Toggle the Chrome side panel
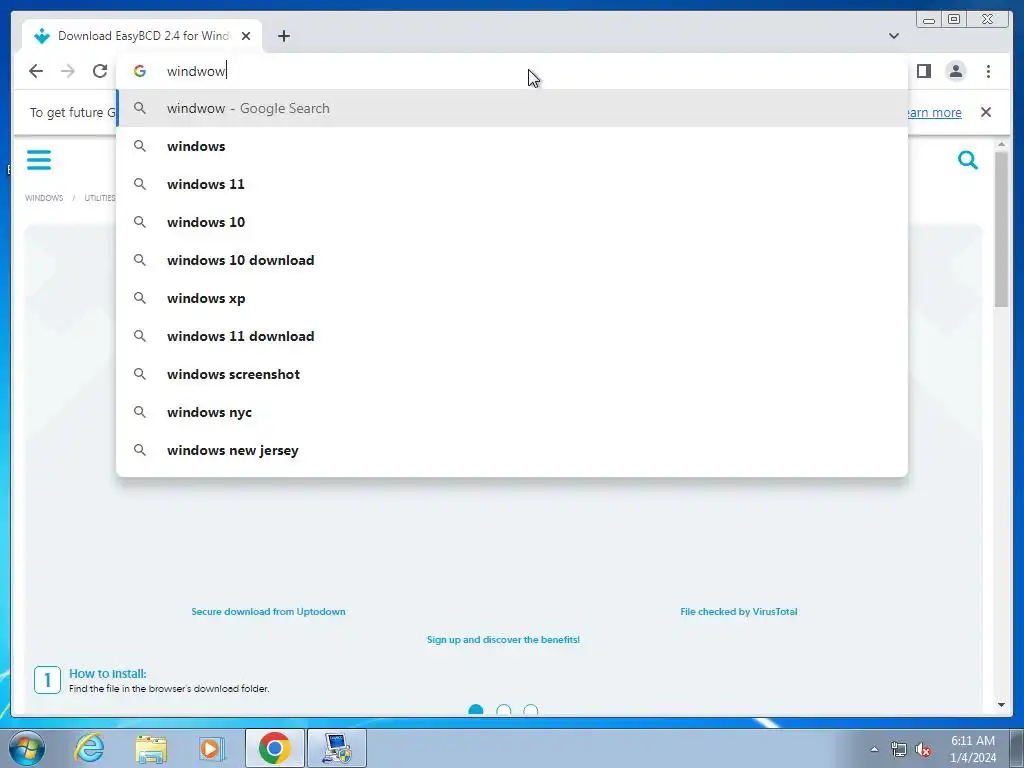Viewport: 1024px width, 768px height. [923, 71]
